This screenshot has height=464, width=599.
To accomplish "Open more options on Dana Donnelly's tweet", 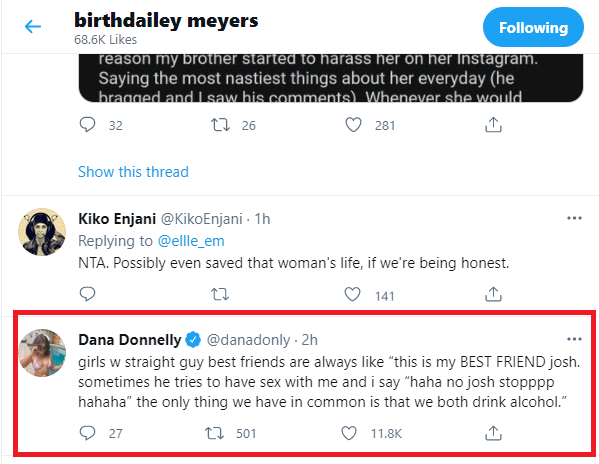I will coord(574,339).
